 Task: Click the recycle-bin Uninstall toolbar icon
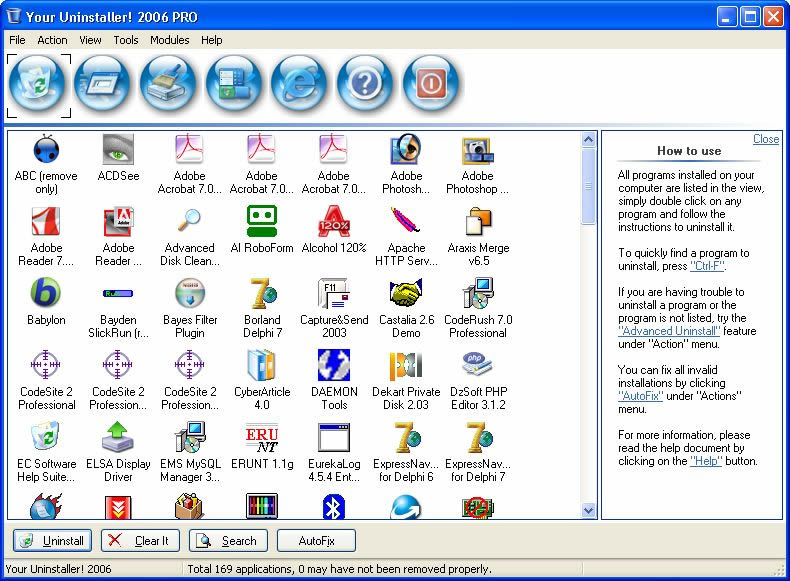click(x=38, y=84)
